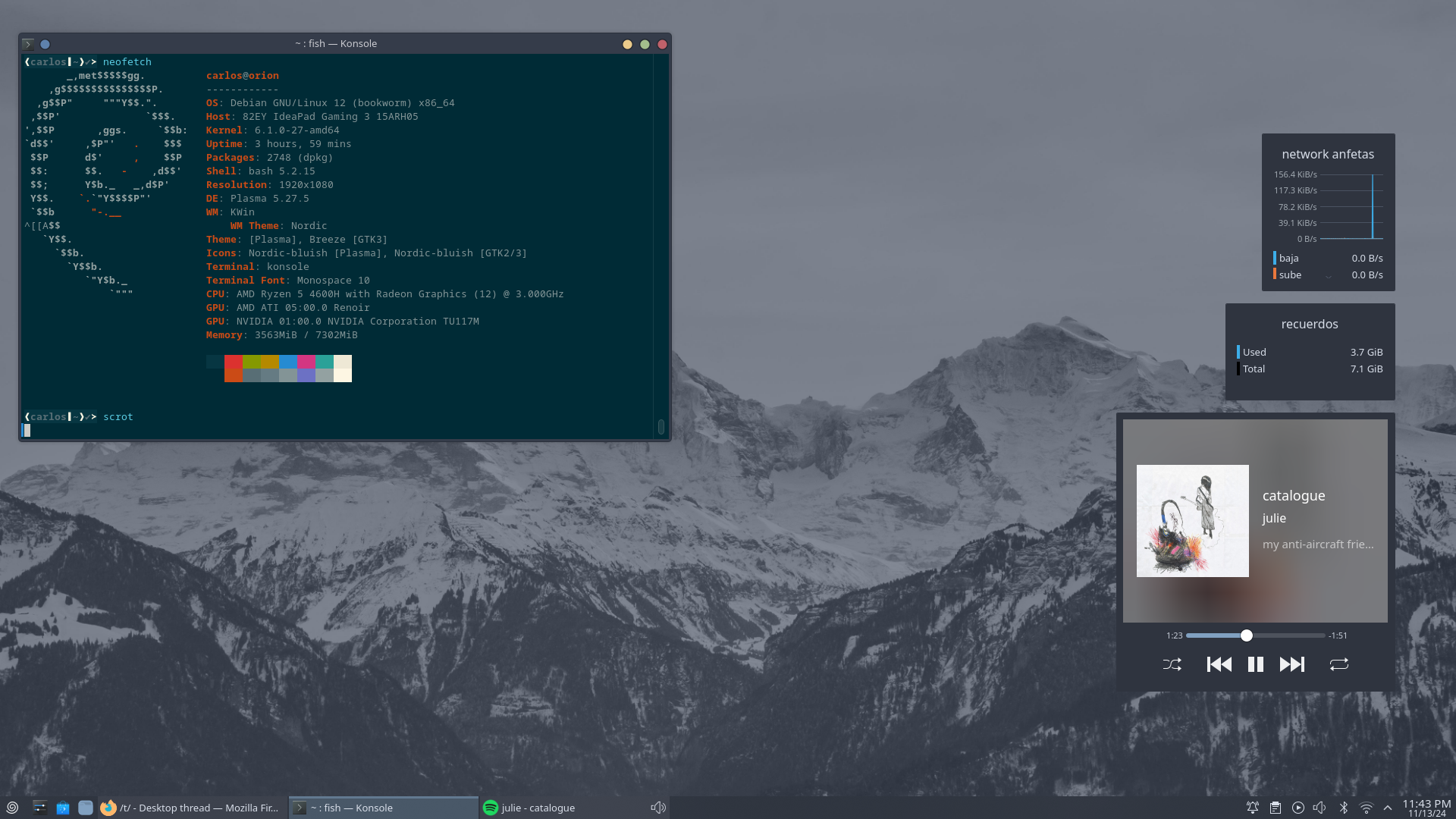The height and width of the screenshot is (819, 1456).
Task: Toggle repeat in media player widget
Action: (x=1338, y=664)
